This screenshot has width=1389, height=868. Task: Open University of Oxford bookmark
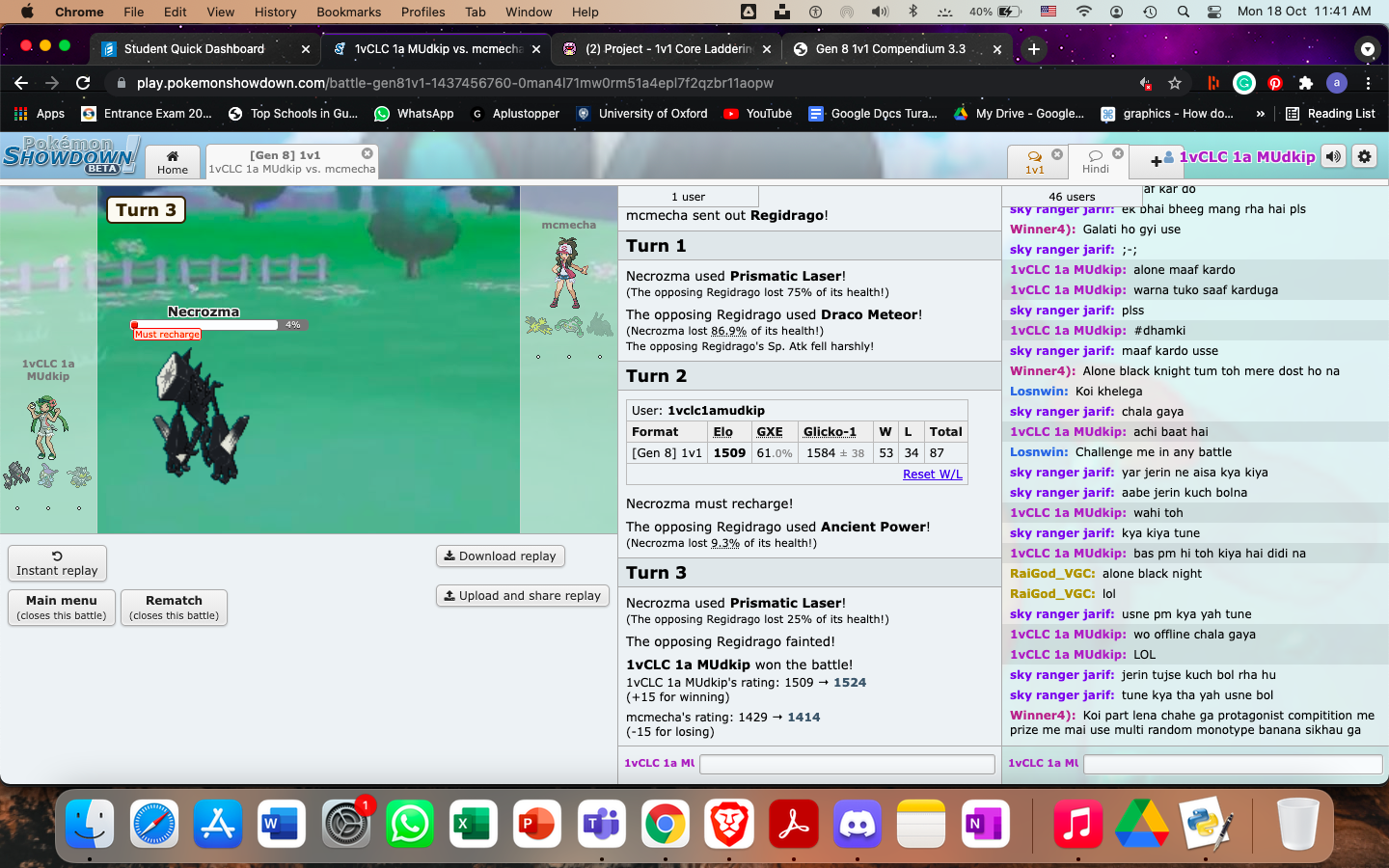tap(641, 114)
